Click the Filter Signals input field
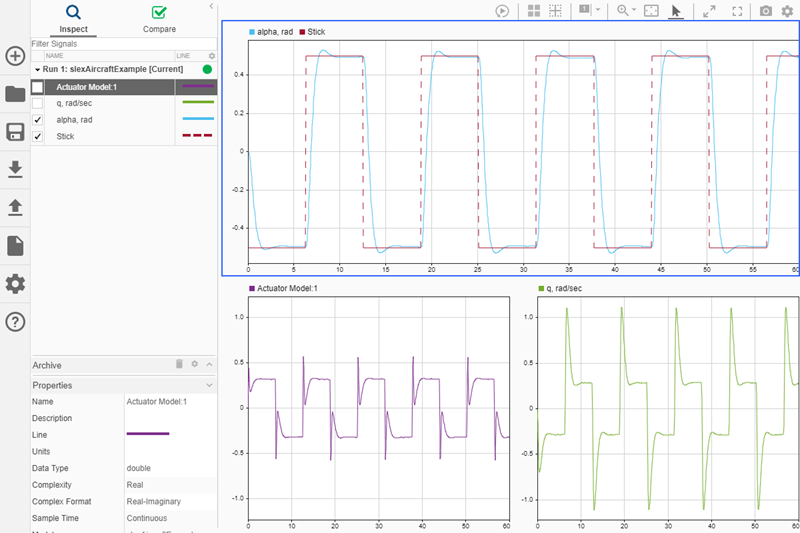Viewport: 800px width, 533px height. pyautogui.click(x=110, y=44)
